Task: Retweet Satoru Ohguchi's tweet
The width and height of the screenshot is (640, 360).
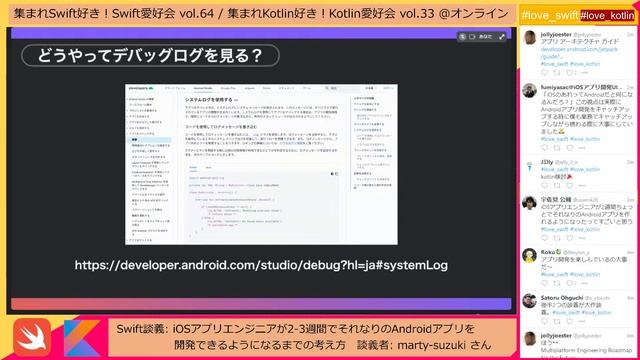Action: tap(557, 321)
